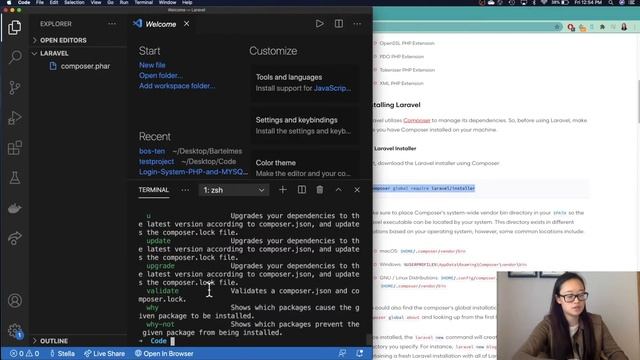Screen dimensions: 640x360
Task: Maximize the terminal panel size
Action: pyautogui.click(x=338, y=190)
